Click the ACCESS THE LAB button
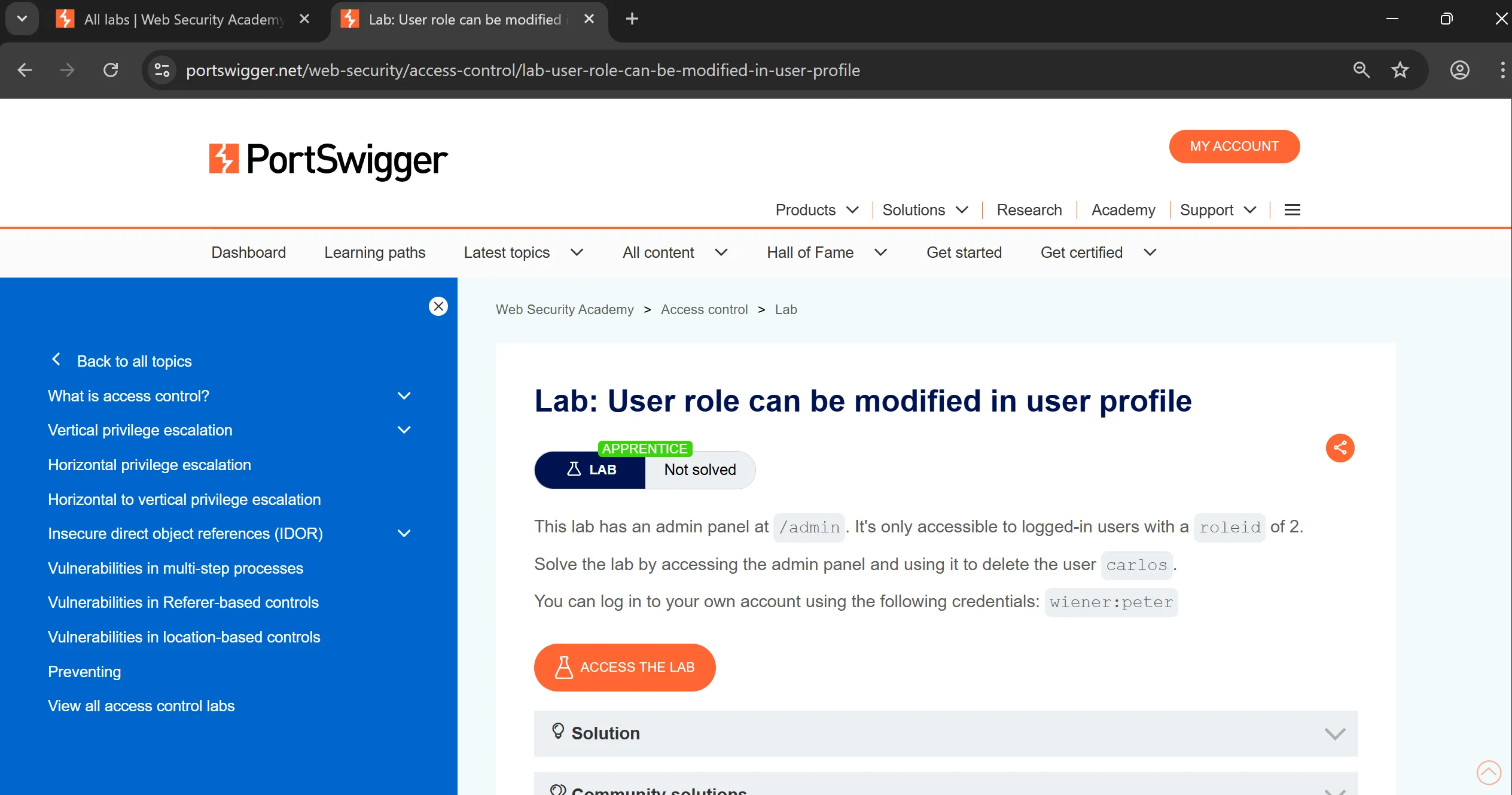 624,667
